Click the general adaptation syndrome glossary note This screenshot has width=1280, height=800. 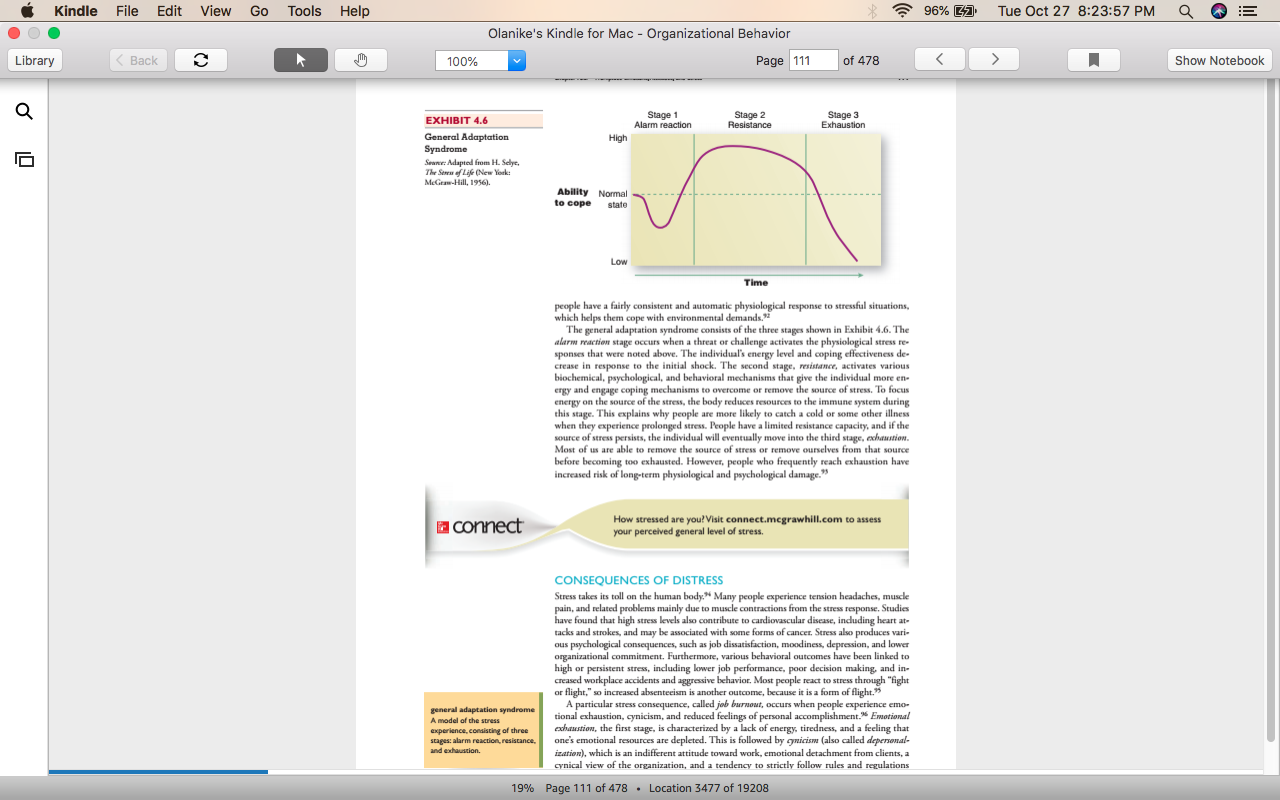482,730
